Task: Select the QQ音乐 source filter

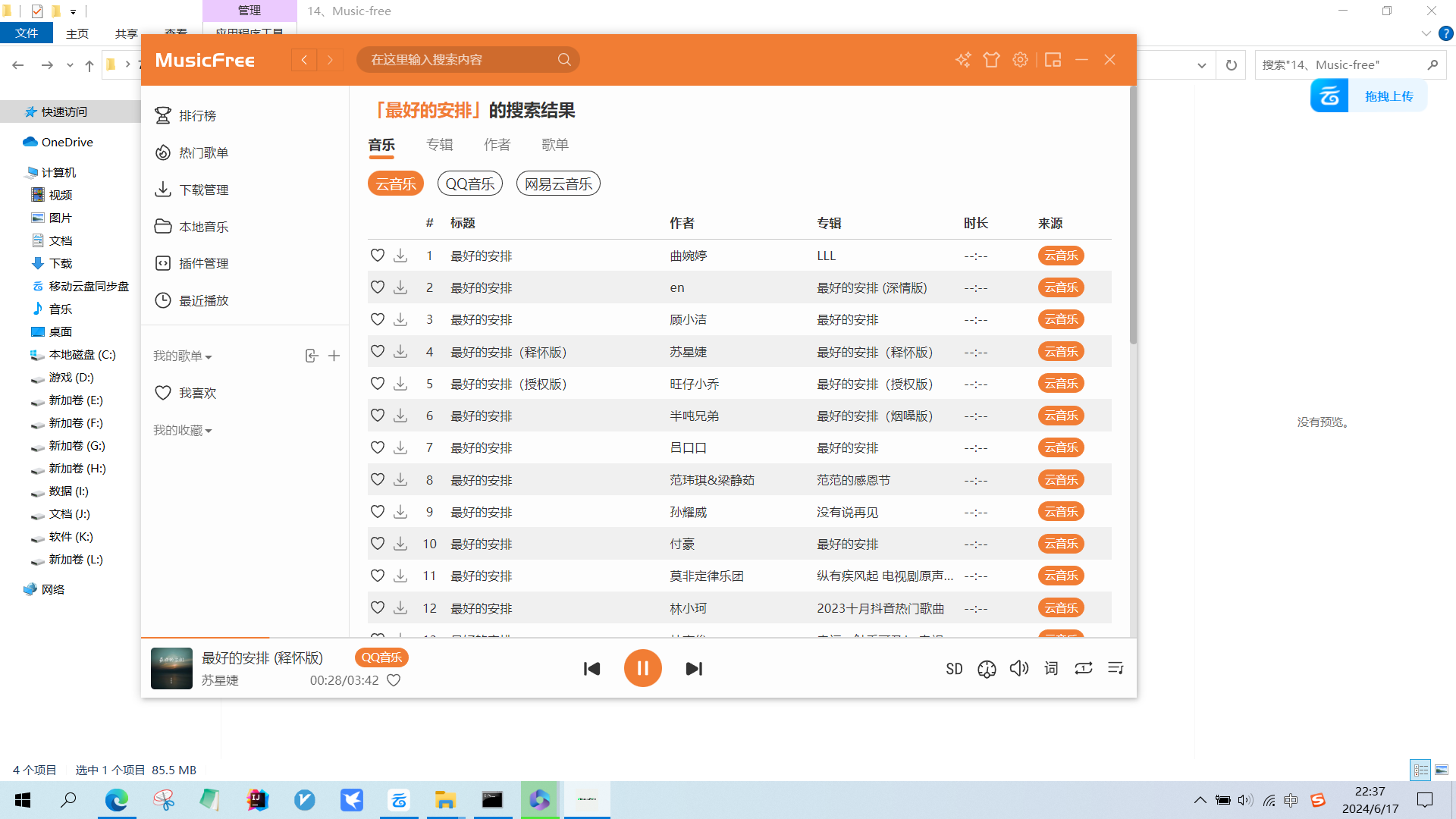Action: [x=469, y=184]
